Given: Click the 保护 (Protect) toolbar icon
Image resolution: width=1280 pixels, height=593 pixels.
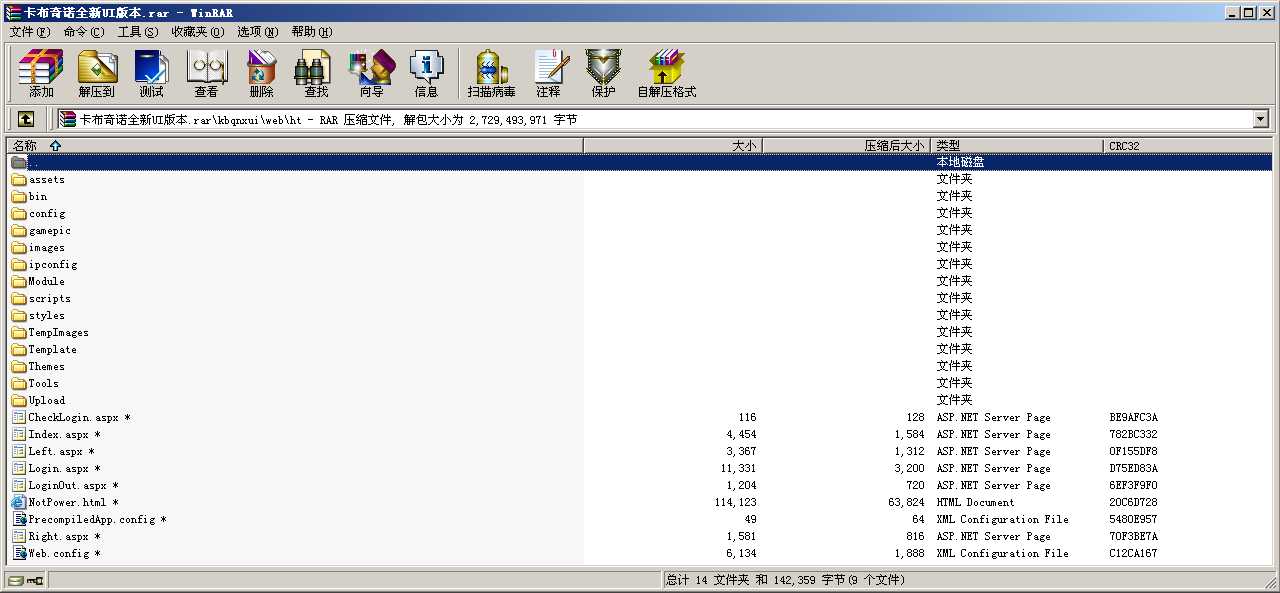Looking at the screenshot, I should [x=603, y=74].
